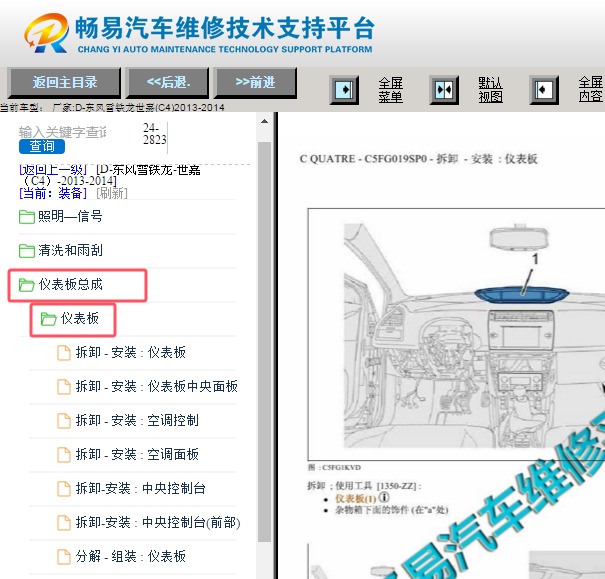
Task: Click the folder icon beside 清洗和雨刮
Action: tap(27, 251)
